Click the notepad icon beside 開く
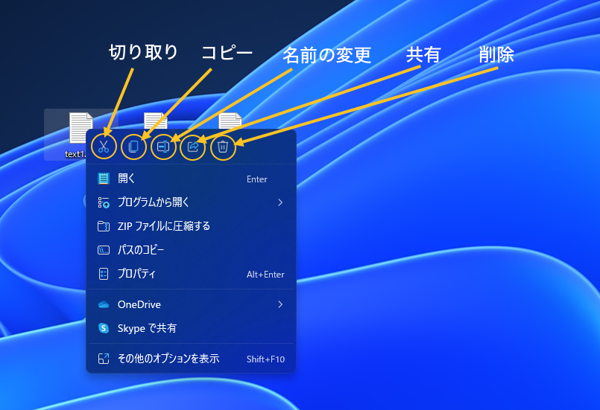 103,179
